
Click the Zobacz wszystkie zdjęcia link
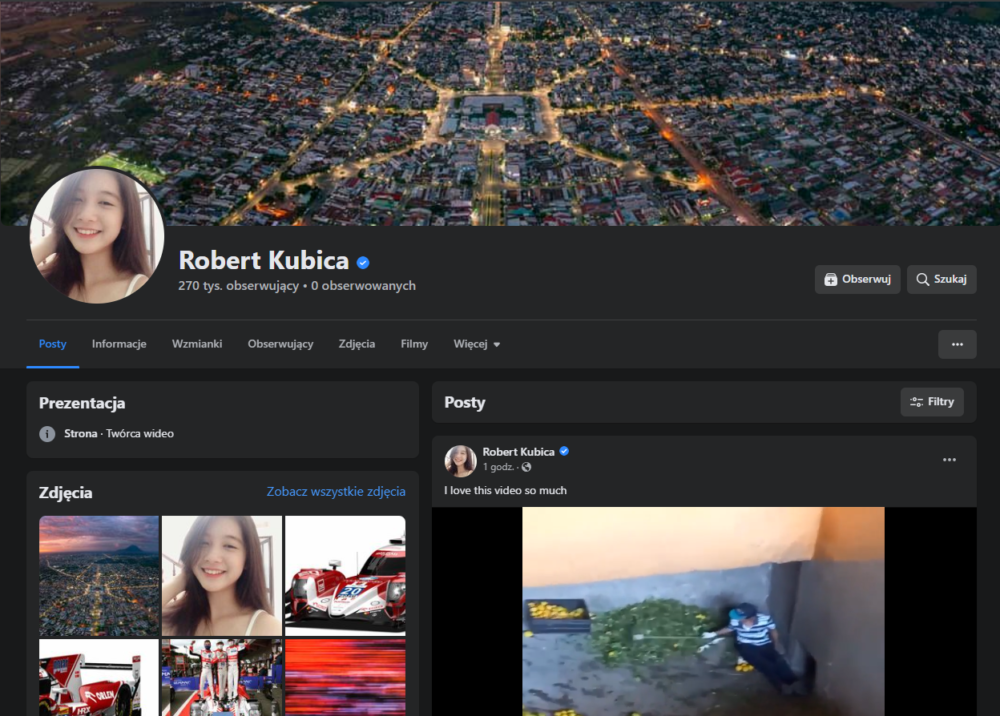coord(336,492)
